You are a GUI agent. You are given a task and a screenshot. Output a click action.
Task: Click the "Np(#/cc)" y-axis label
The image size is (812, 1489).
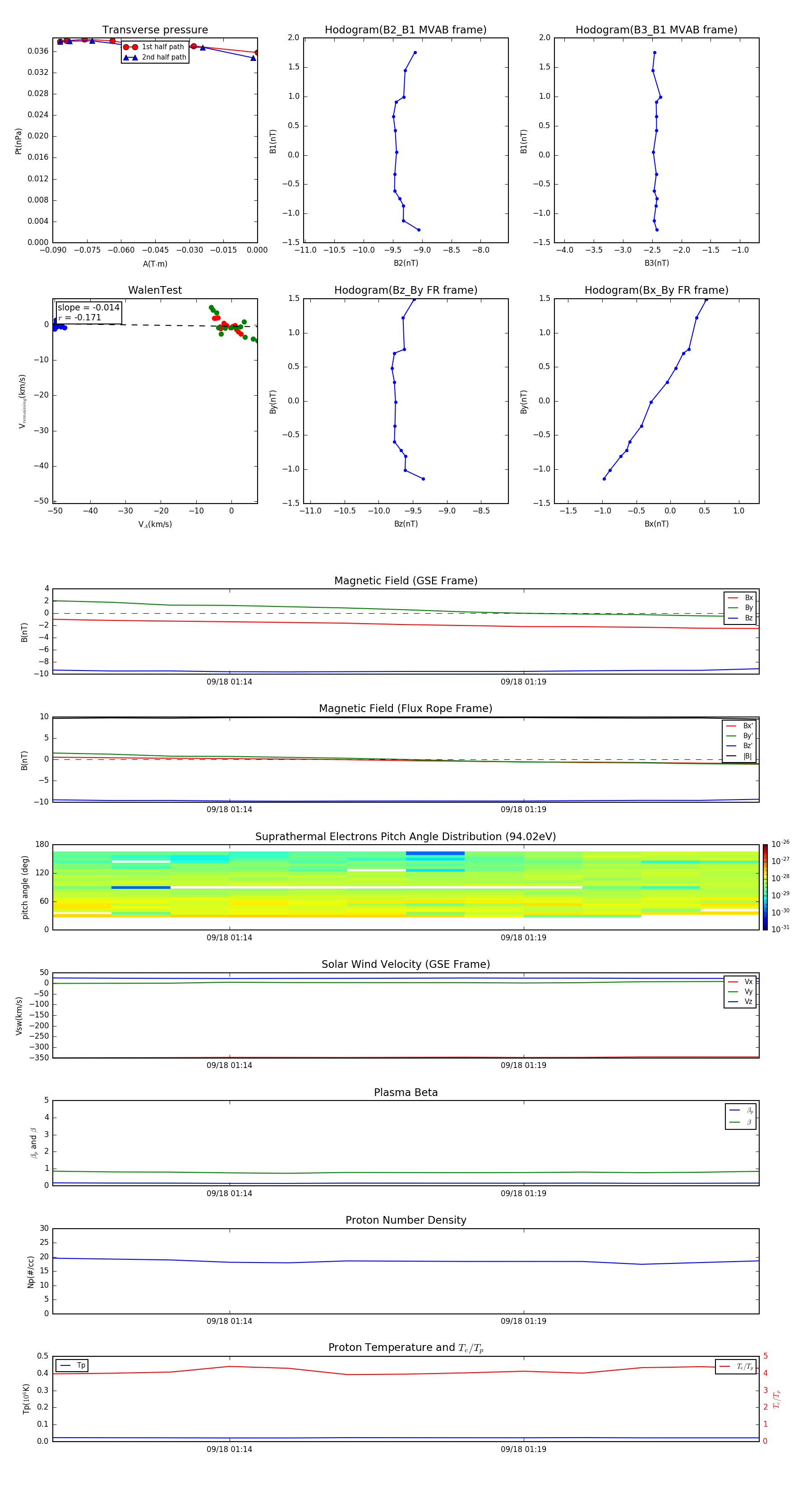coord(31,1272)
